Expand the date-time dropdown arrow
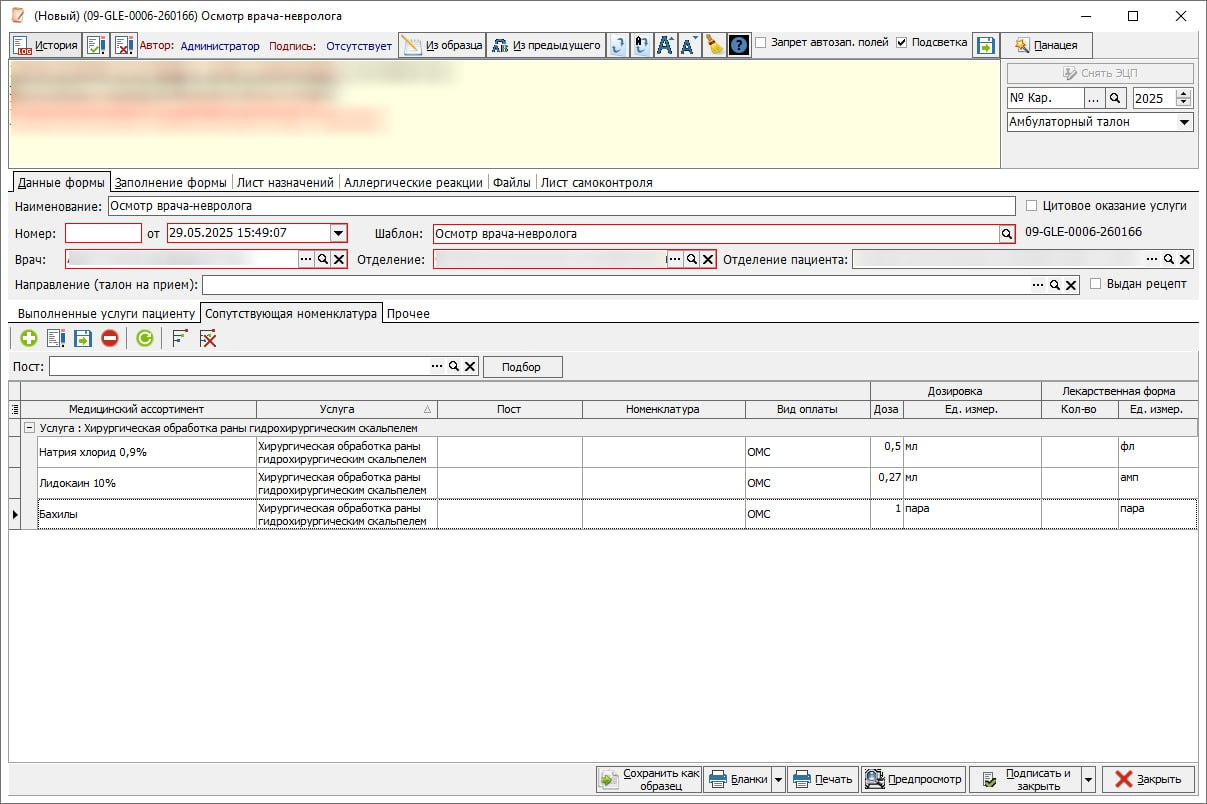Image resolution: width=1207 pixels, height=804 pixels. (339, 233)
